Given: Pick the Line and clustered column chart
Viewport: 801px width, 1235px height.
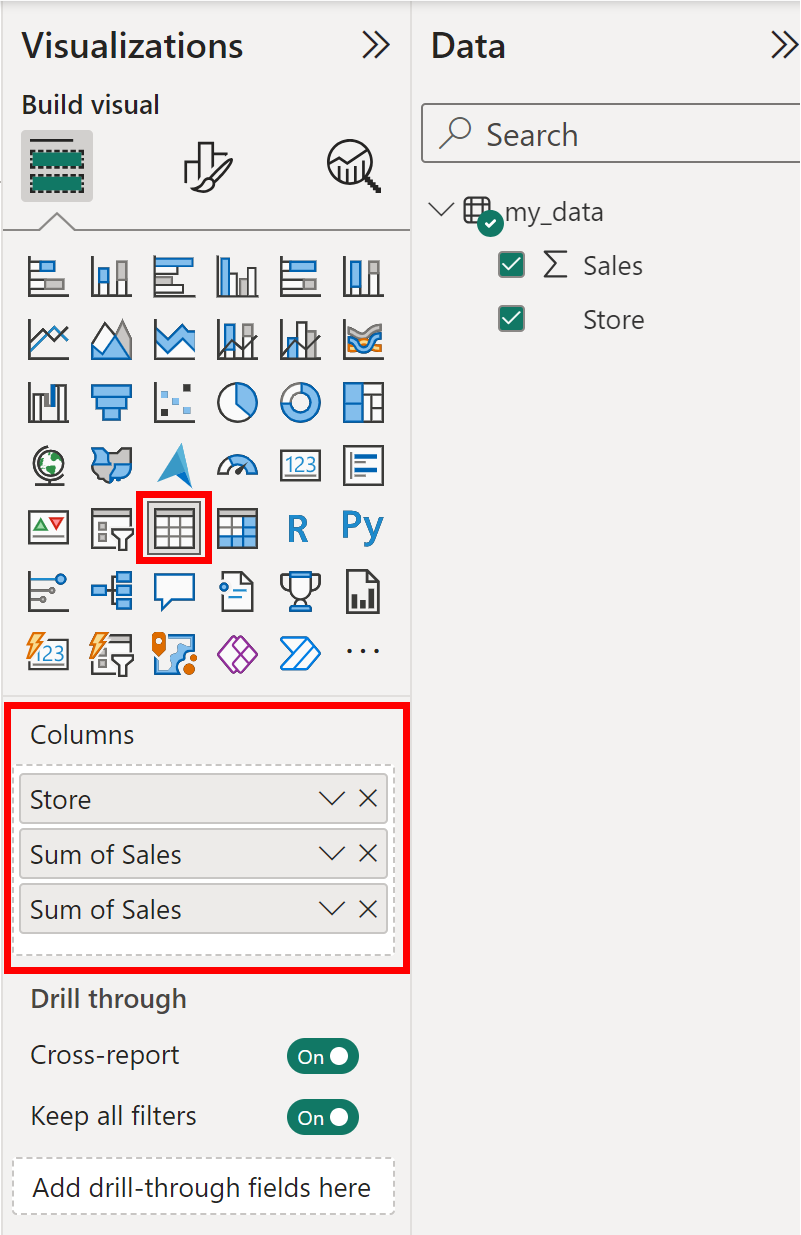Looking at the screenshot, I should pos(300,340).
